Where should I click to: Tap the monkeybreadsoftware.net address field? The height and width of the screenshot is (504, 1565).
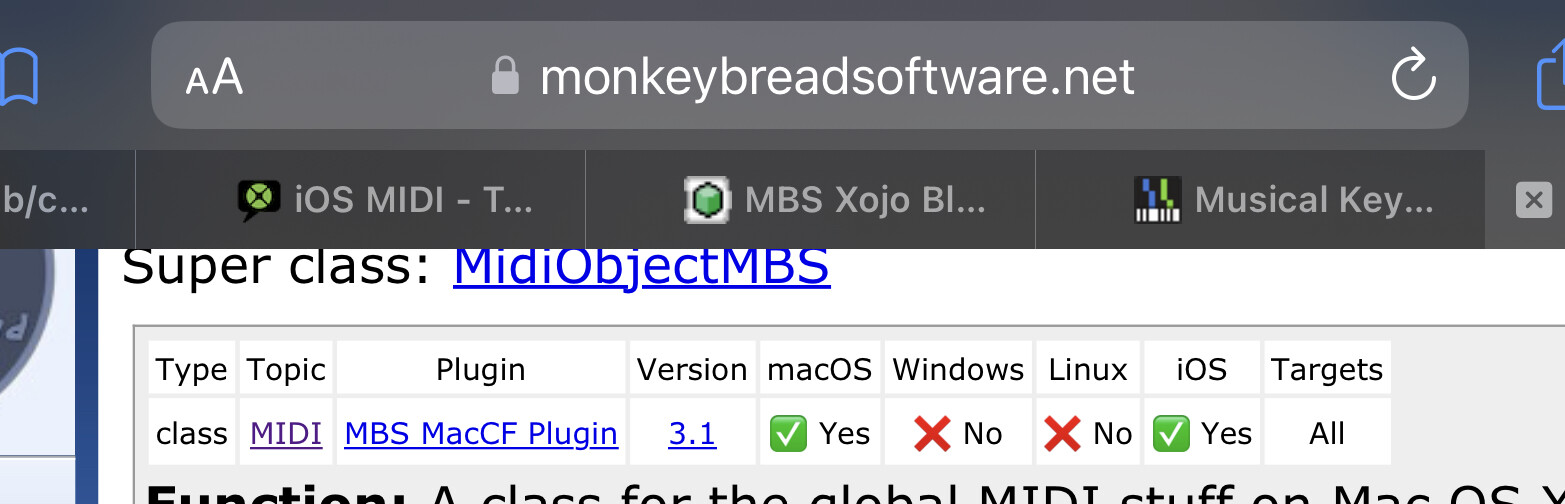point(810,76)
